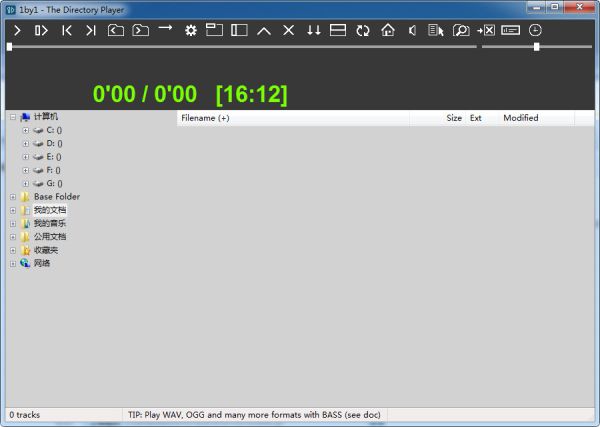Image resolution: width=600 pixels, height=427 pixels.
Task: Select 公用文档 folder
Action: tap(50, 237)
